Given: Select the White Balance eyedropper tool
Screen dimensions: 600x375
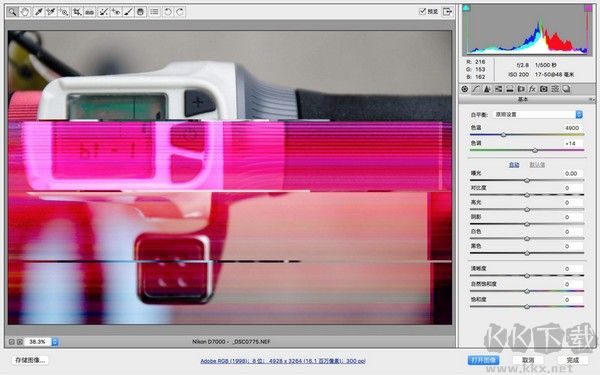Looking at the screenshot, I should point(38,12).
